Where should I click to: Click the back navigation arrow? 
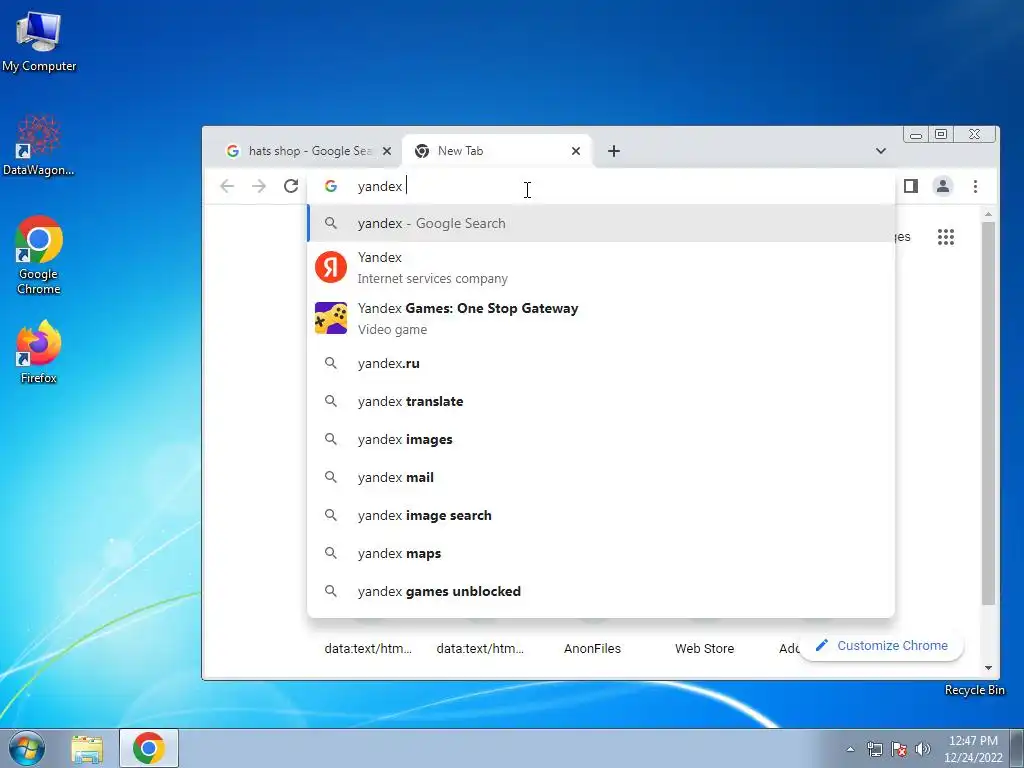click(227, 186)
